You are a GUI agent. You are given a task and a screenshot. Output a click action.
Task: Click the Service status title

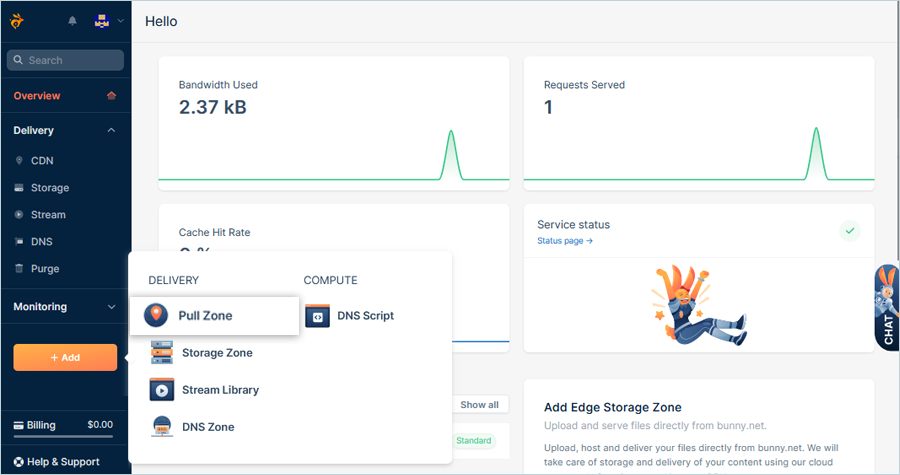point(573,225)
